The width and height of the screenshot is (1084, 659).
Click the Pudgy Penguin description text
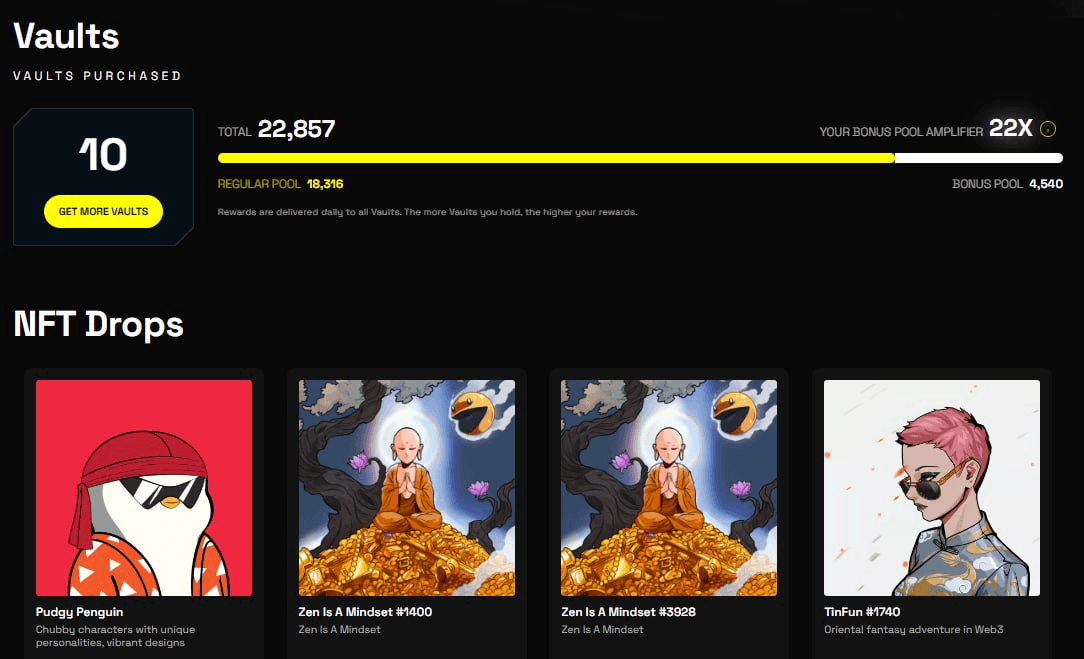pos(115,636)
